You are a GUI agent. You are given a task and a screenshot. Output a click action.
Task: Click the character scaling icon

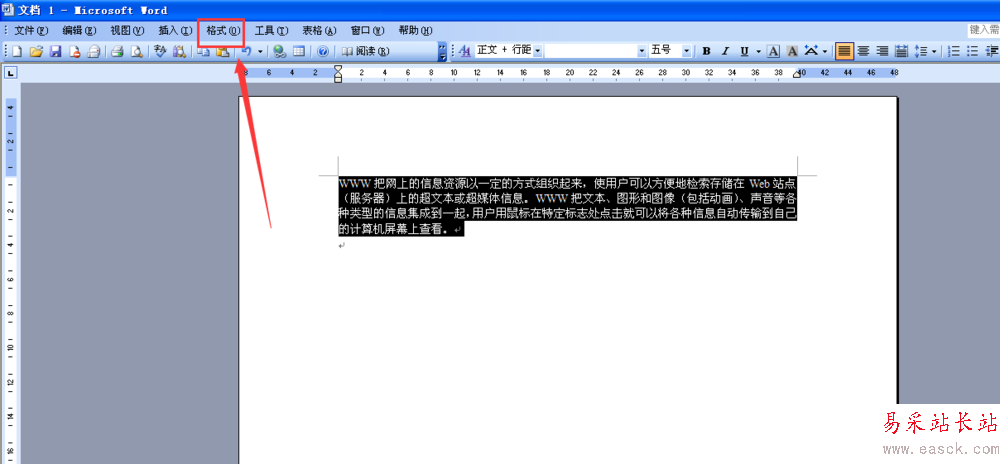pyautogui.click(x=811, y=51)
